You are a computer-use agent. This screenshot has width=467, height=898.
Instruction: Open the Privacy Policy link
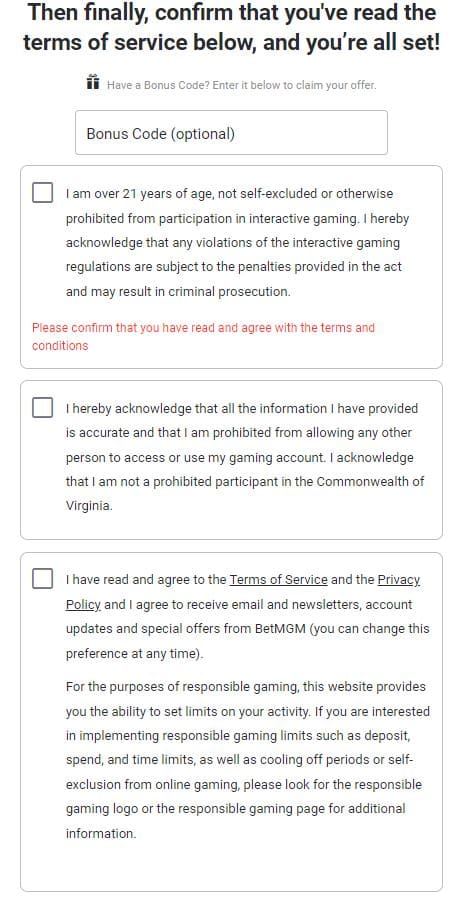243,592
